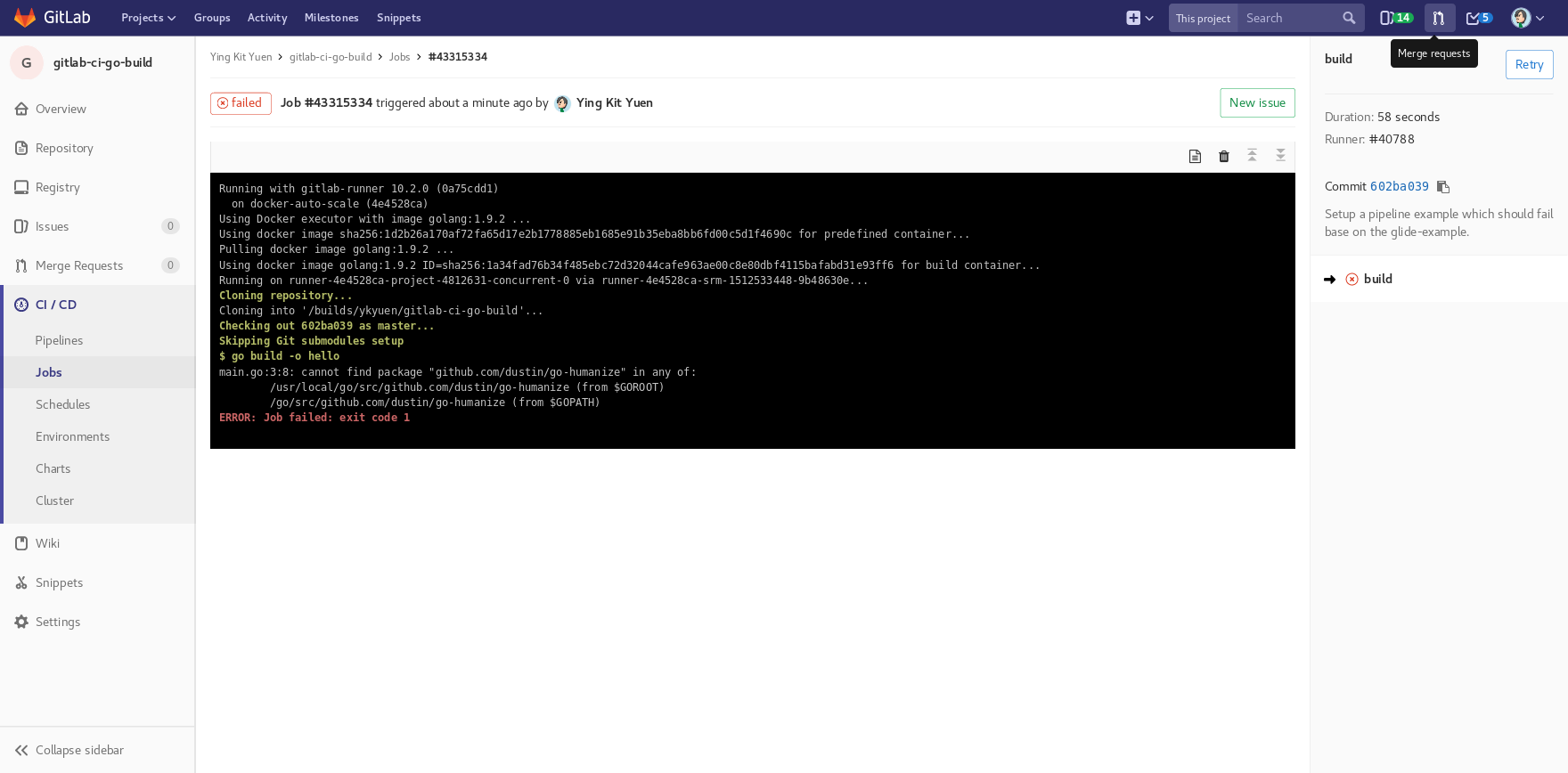Open the new item plus dropdown

click(1139, 18)
